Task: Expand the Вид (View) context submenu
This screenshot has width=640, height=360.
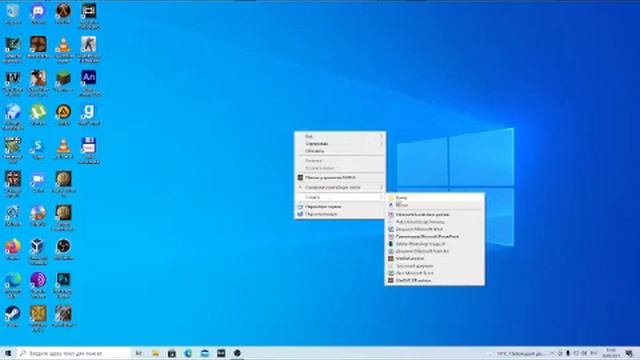Action: pos(340,136)
